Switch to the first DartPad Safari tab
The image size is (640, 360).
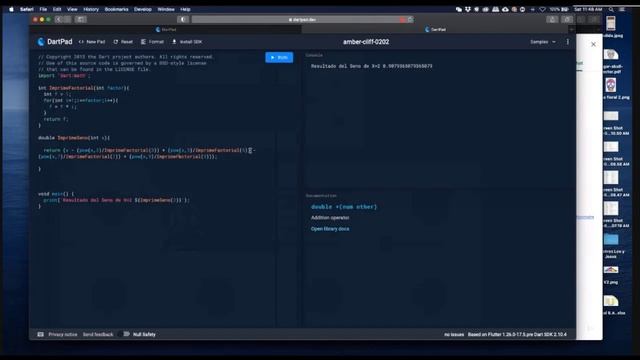[x=166, y=29]
